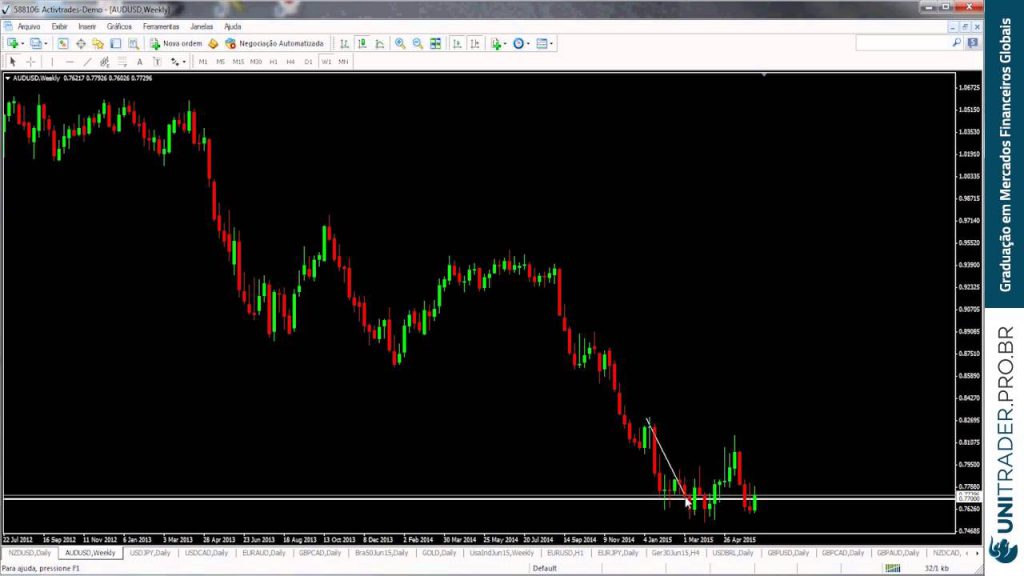Show the Market Watch panel
Viewport: 1024px width, 576px height.
click(63, 44)
